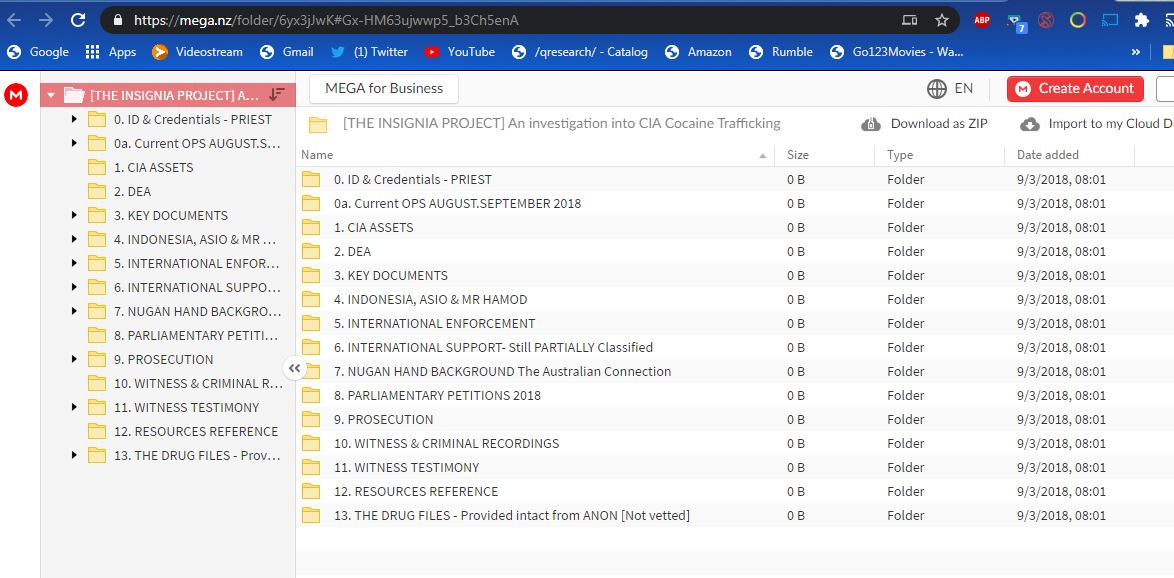Sort by Type column header
Image resolution: width=1174 pixels, height=578 pixels.
pos(940,155)
